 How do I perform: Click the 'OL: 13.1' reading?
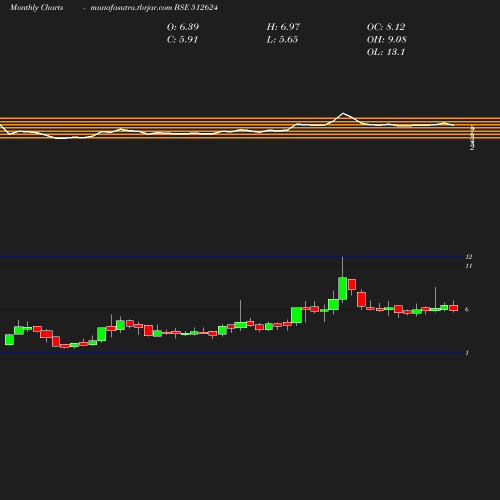click(386, 52)
